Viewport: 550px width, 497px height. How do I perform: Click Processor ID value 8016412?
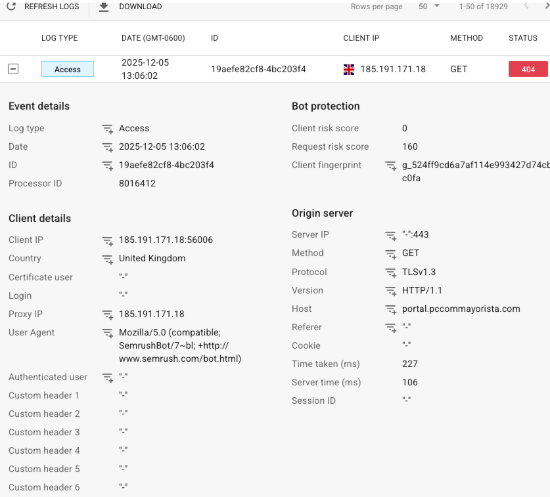coord(137,183)
